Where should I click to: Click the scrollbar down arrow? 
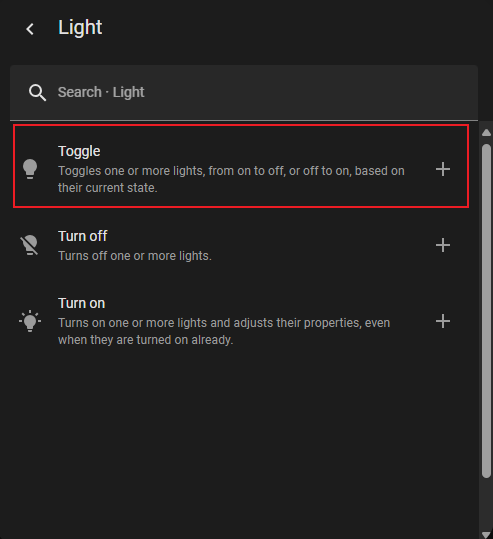point(486,535)
